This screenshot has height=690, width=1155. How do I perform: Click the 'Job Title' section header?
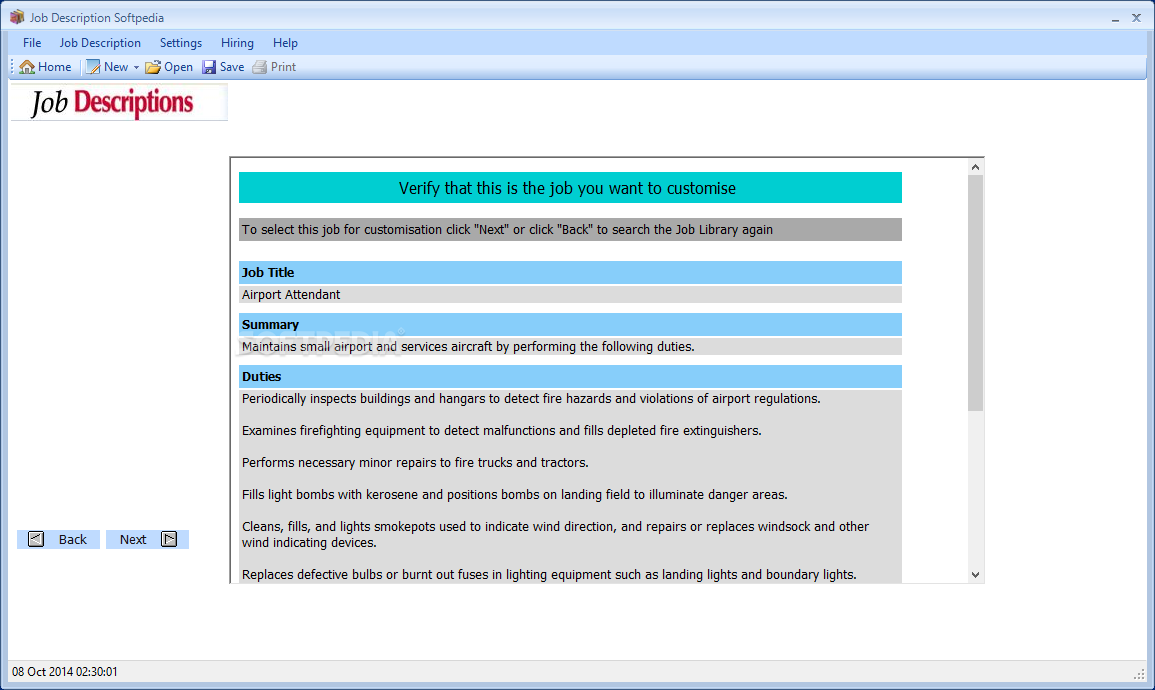(570, 272)
